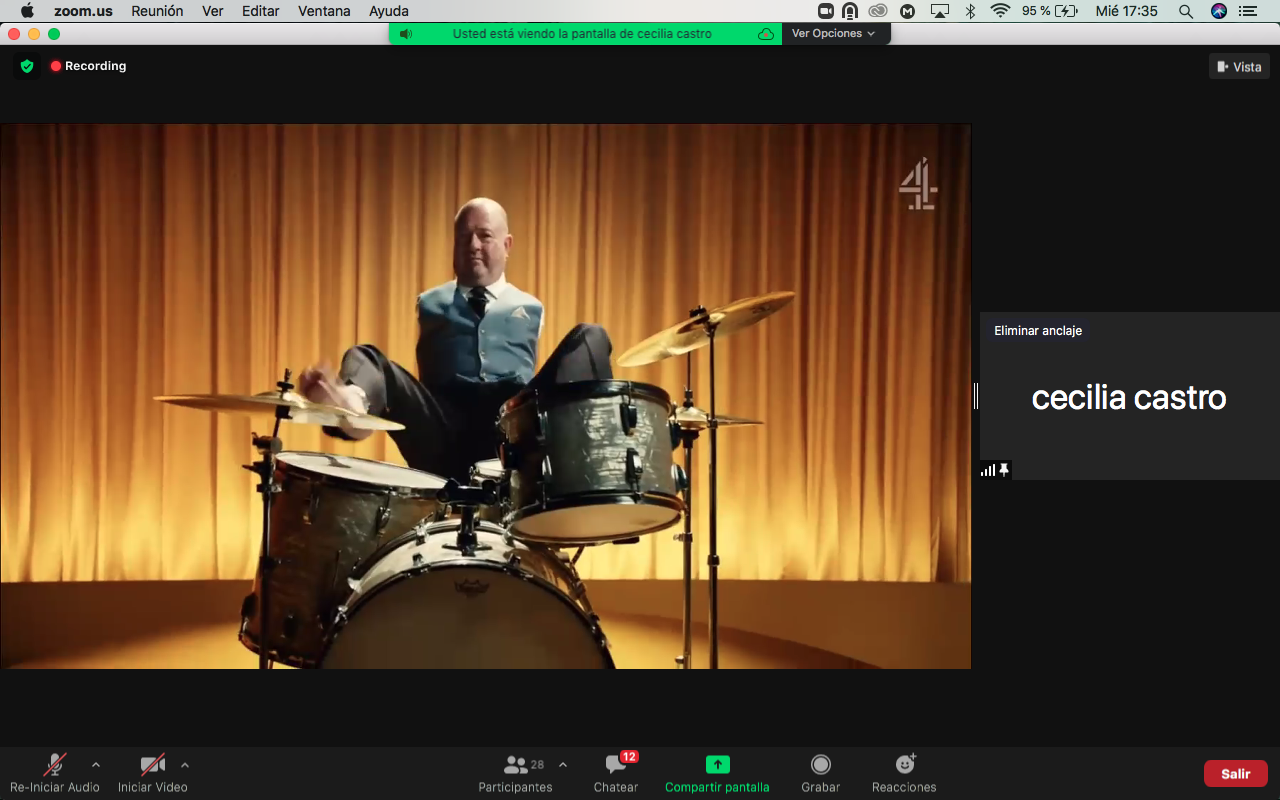Open the zoom.us application menu
The image size is (1280, 800).
click(x=83, y=11)
